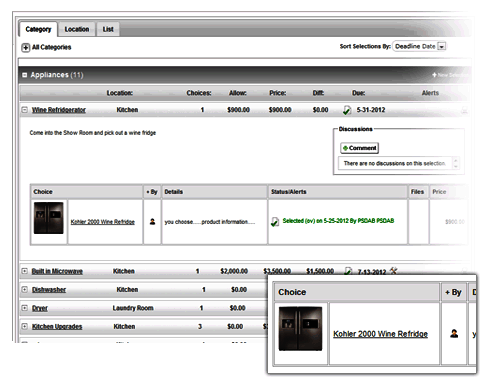Click the Choice column header in the selection table
This screenshot has width=487, height=383.
click(87, 192)
